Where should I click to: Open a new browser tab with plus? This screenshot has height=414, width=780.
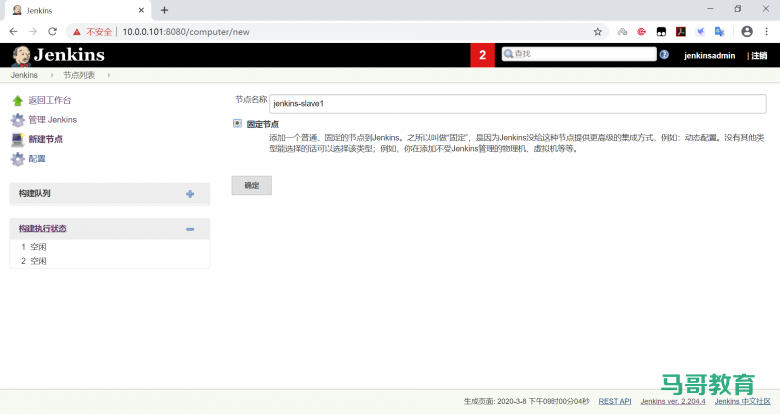click(x=165, y=10)
